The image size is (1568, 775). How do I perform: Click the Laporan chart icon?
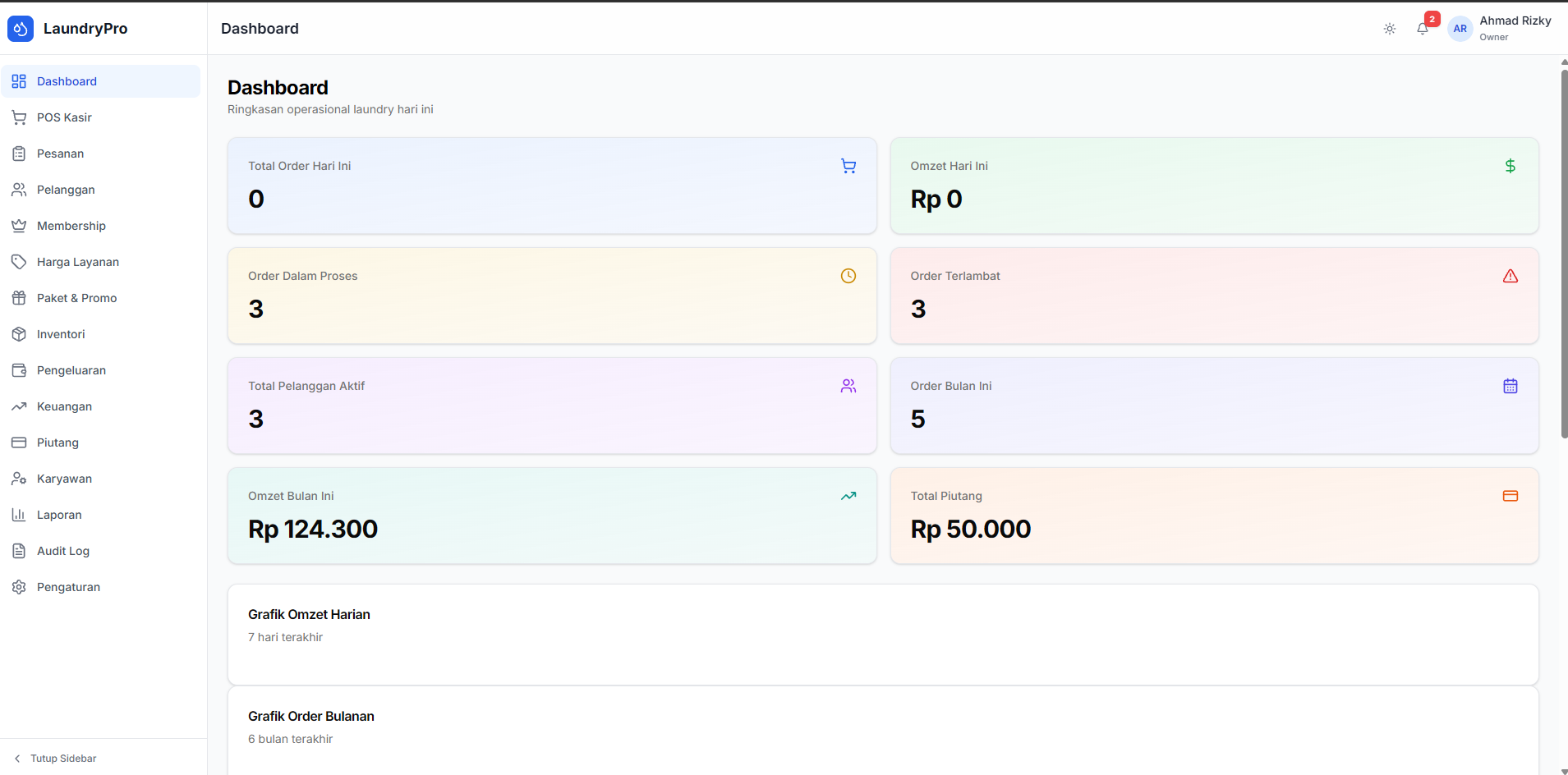[19, 515]
